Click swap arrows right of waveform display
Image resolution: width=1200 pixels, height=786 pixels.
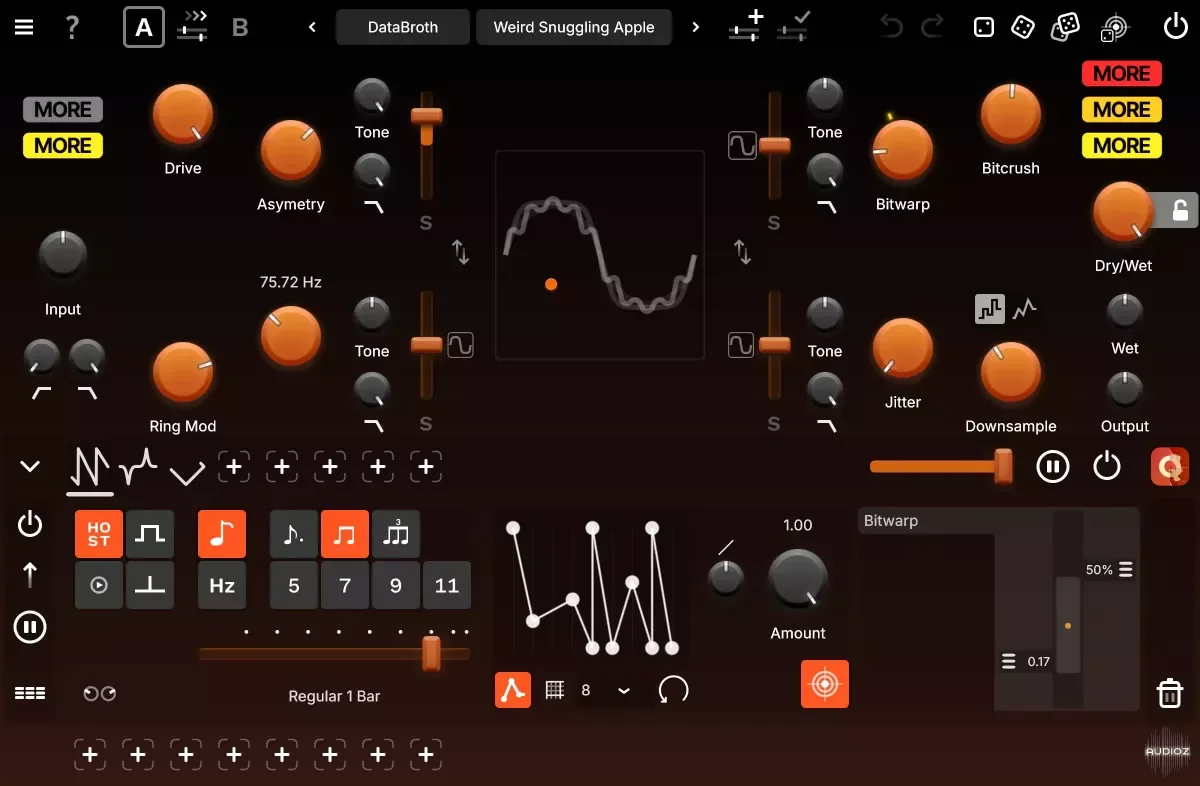click(742, 252)
